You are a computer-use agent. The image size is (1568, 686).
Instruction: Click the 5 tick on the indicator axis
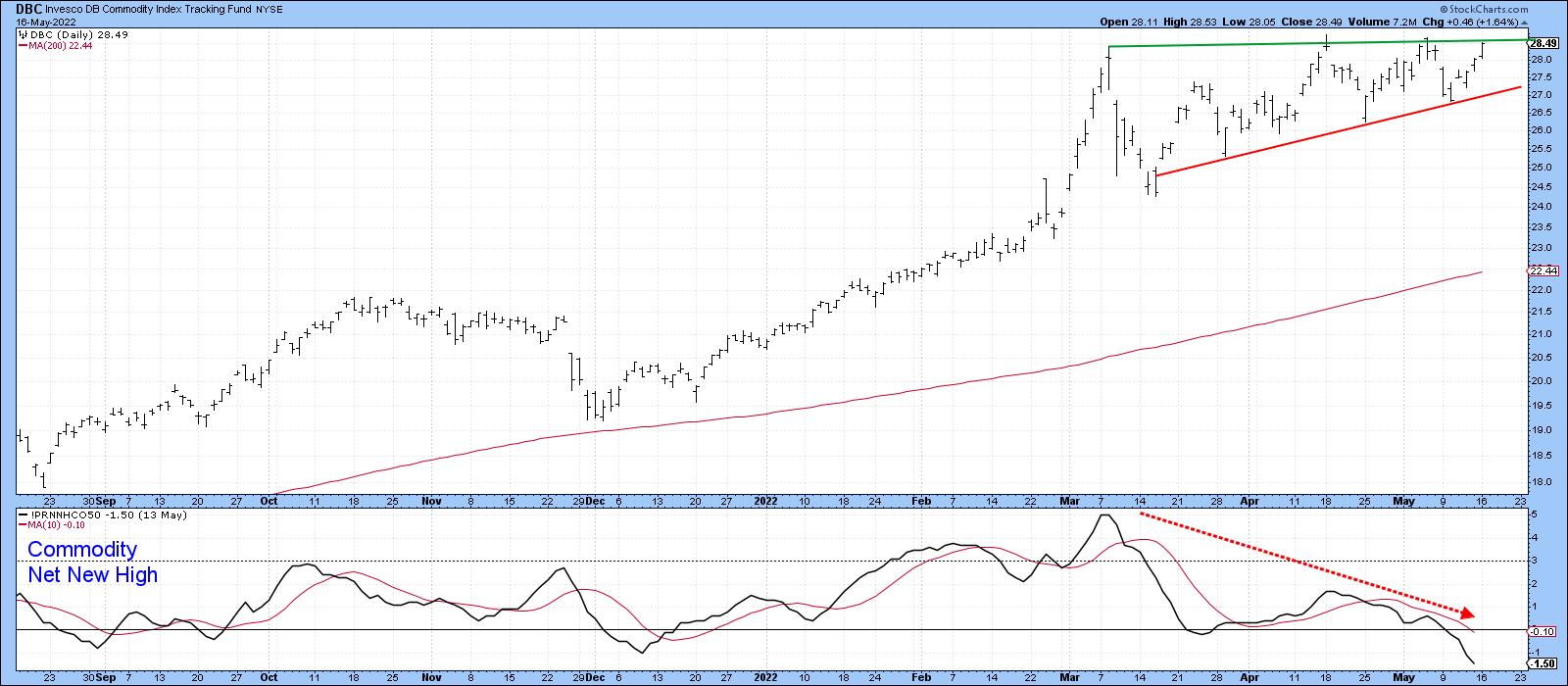pyautogui.click(x=1534, y=514)
